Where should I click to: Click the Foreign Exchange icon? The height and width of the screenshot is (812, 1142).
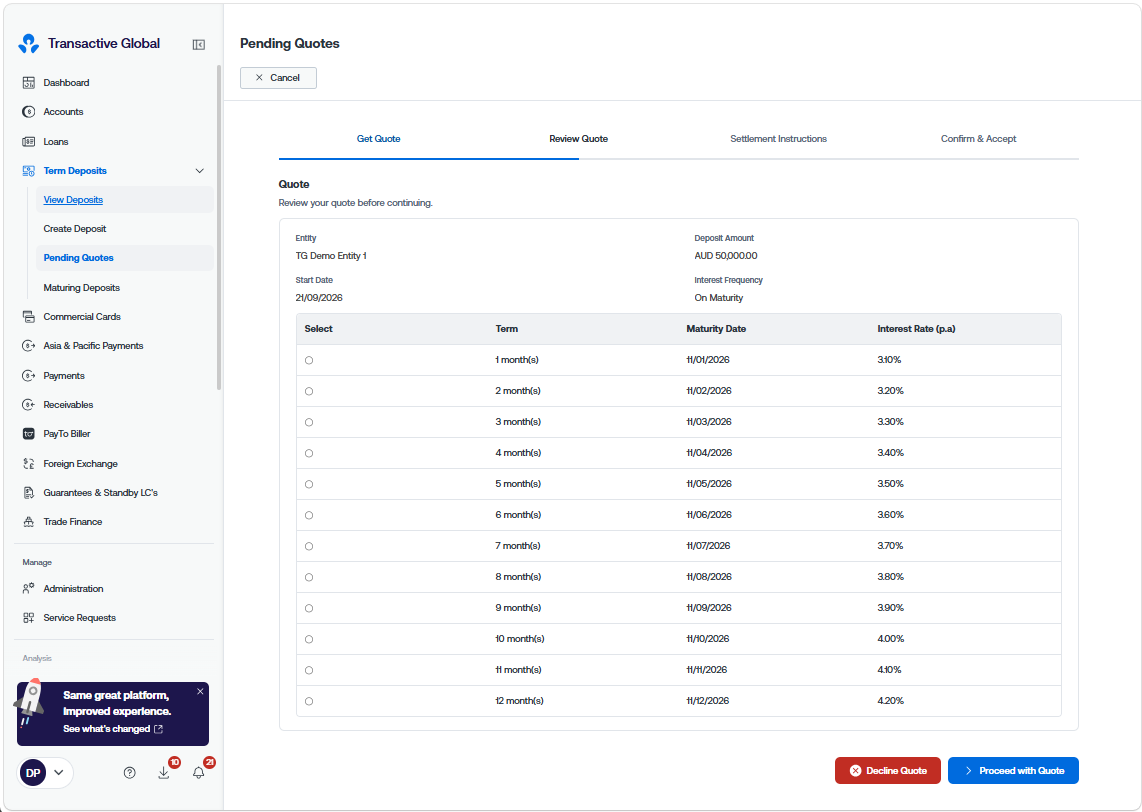pos(28,464)
